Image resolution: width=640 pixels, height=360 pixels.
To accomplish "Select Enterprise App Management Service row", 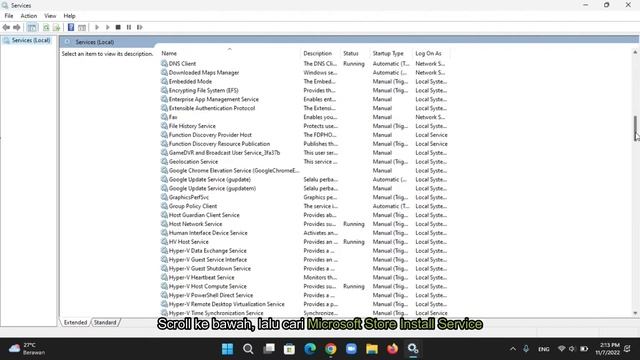I will click(x=304, y=99).
